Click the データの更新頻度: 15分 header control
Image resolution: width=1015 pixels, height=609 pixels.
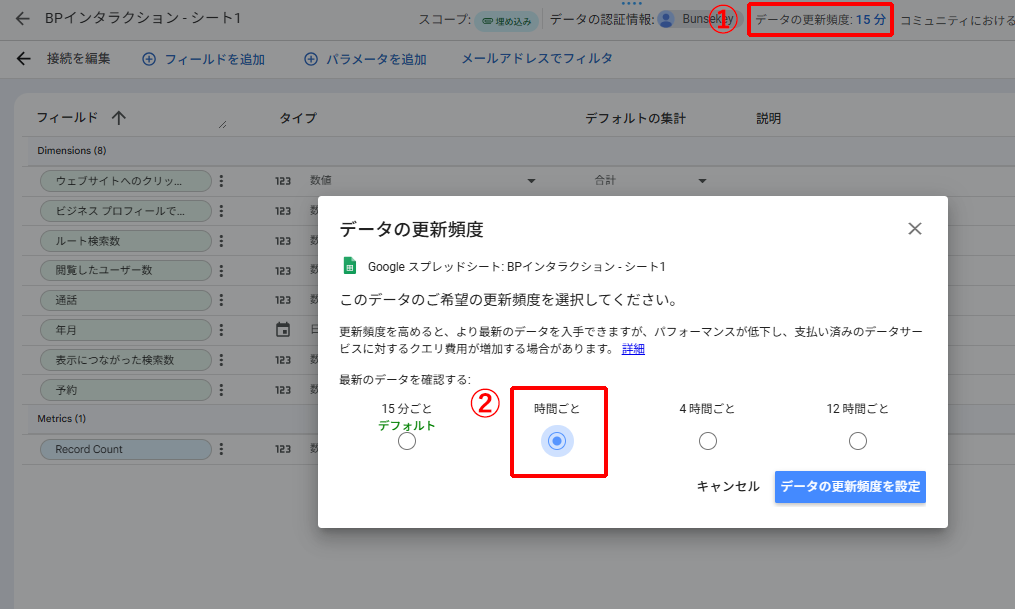820,17
